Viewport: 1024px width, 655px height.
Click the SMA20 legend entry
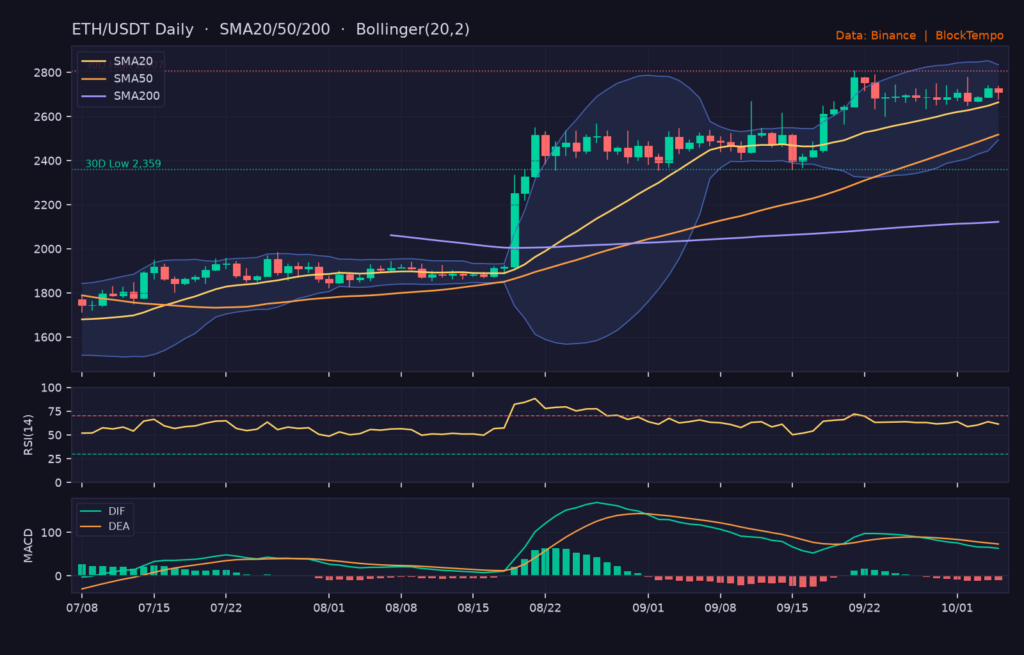(x=118, y=61)
